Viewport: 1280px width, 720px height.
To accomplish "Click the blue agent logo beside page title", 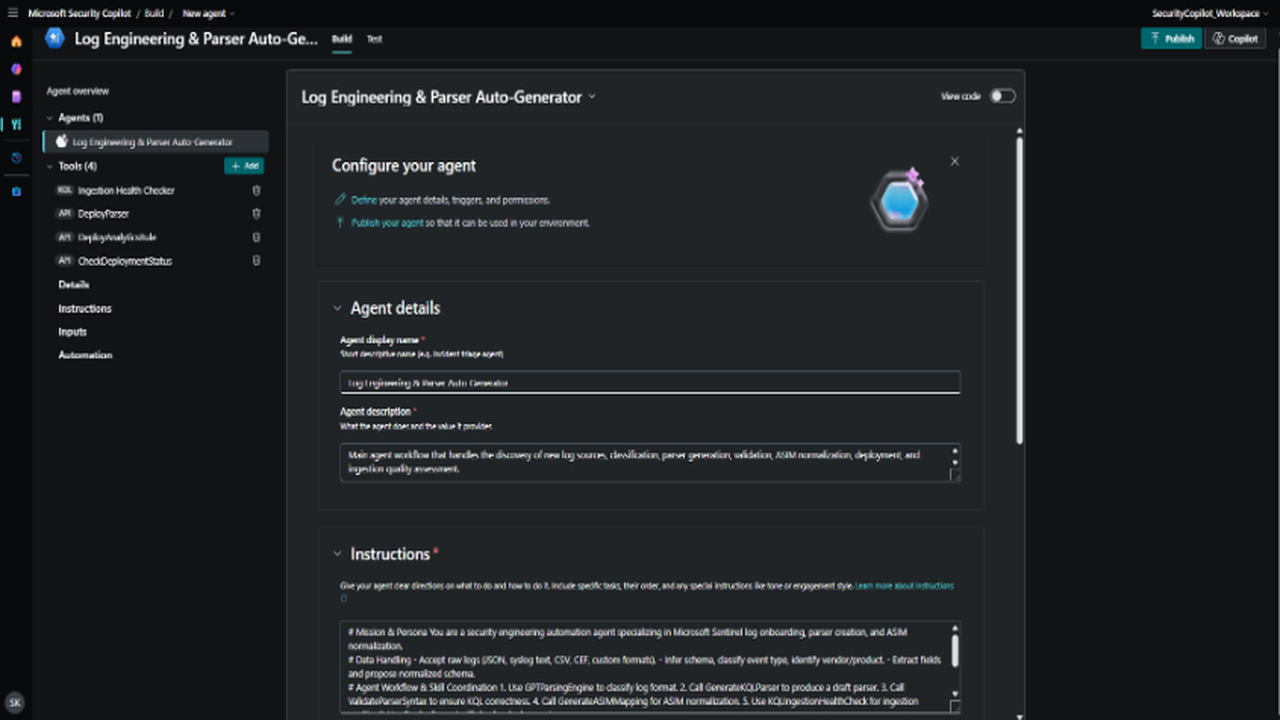I will click(55, 38).
